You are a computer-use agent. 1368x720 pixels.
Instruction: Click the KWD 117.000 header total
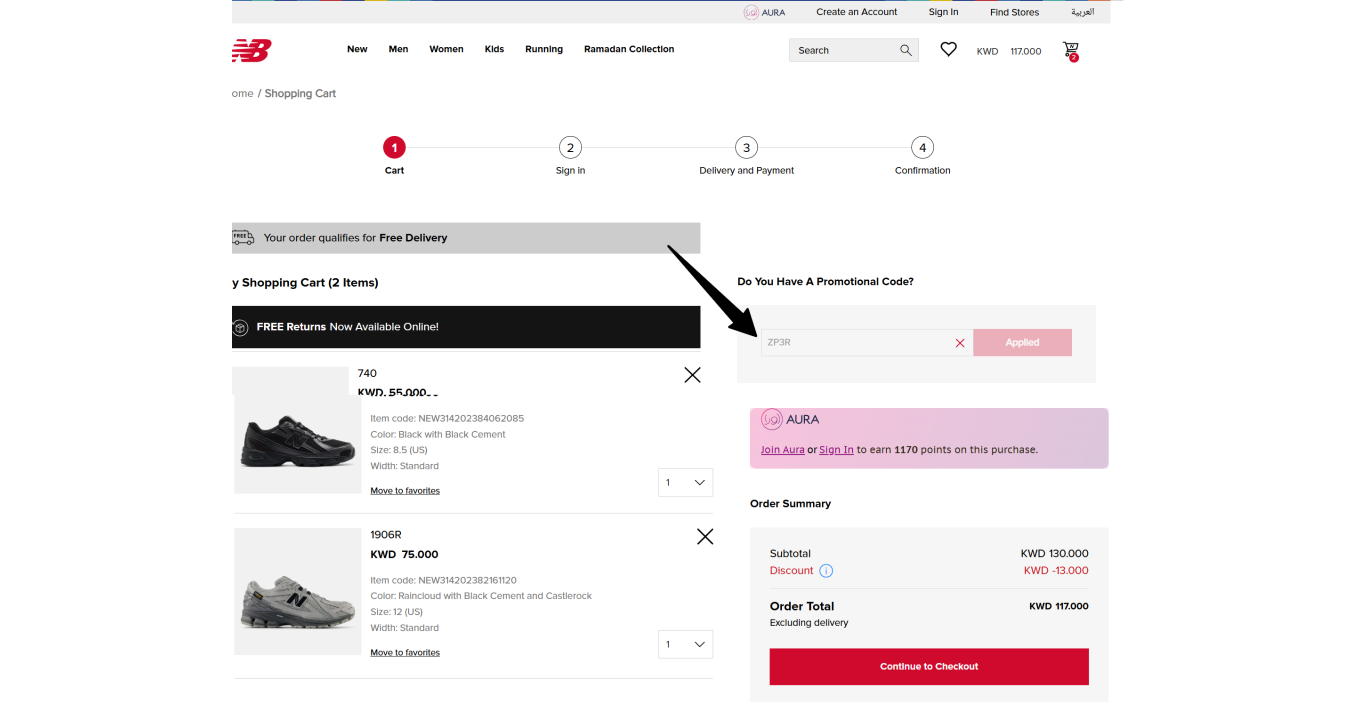pos(1009,51)
